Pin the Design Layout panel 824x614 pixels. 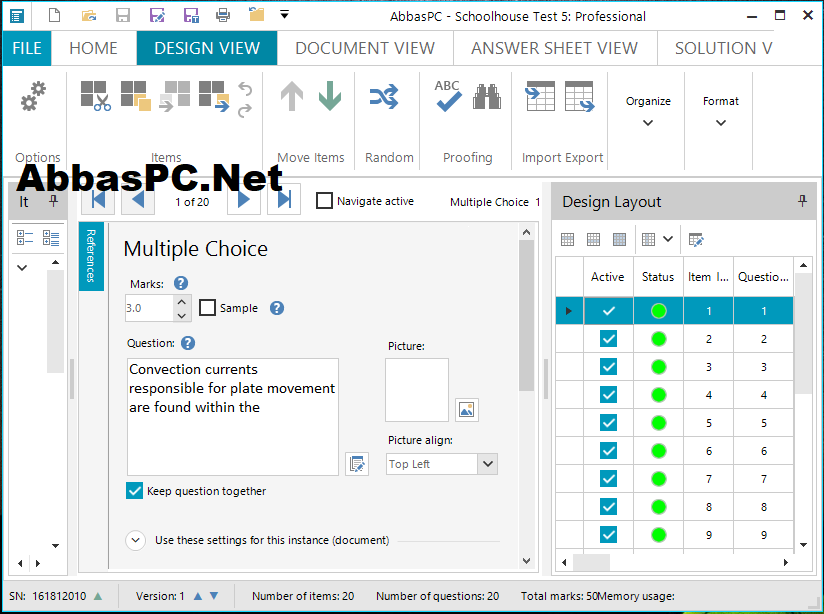(x=802, y=201)
